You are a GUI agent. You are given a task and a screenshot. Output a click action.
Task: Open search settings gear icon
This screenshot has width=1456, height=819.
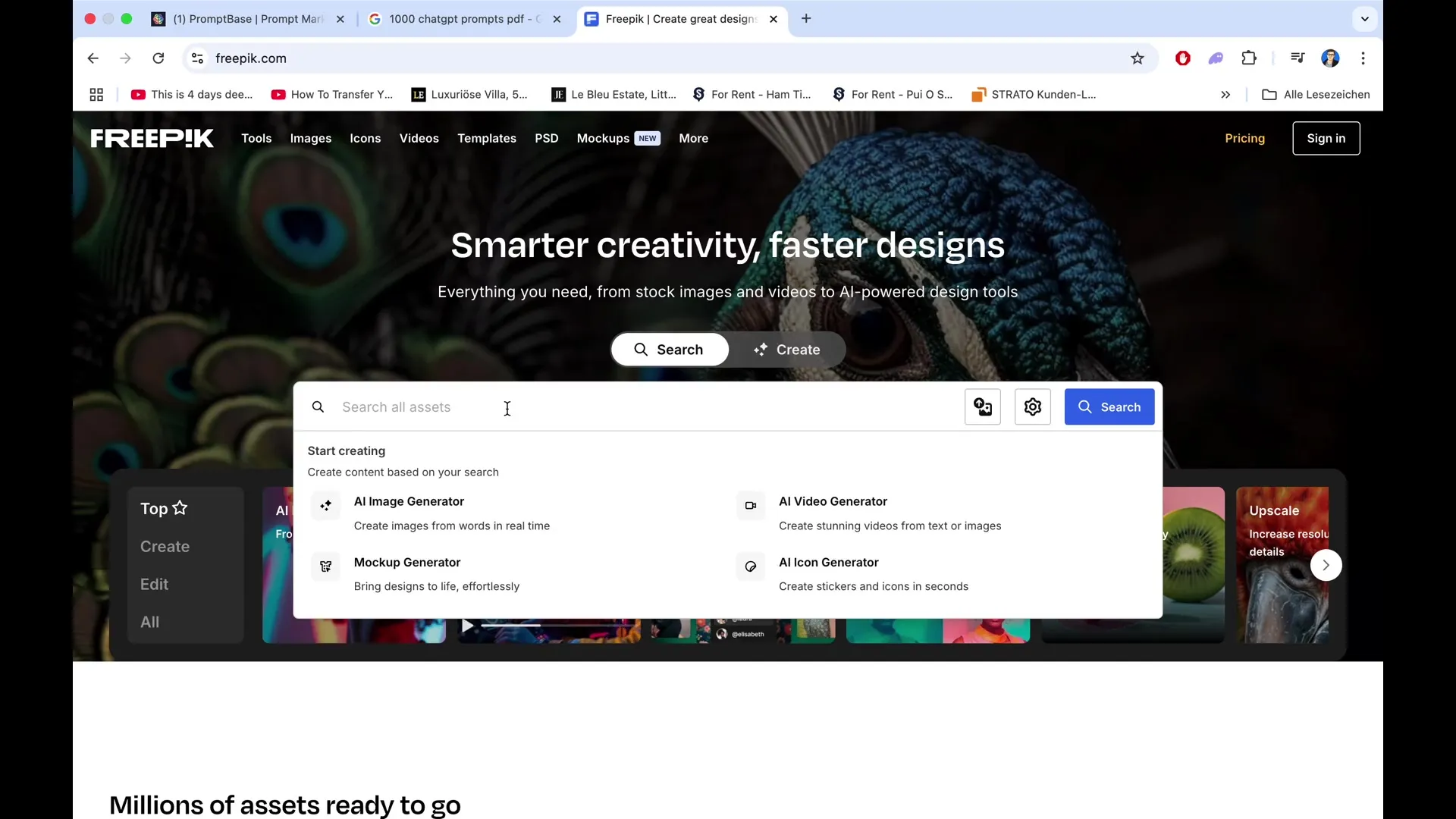pyautogui.click(x=1032, y=407)
